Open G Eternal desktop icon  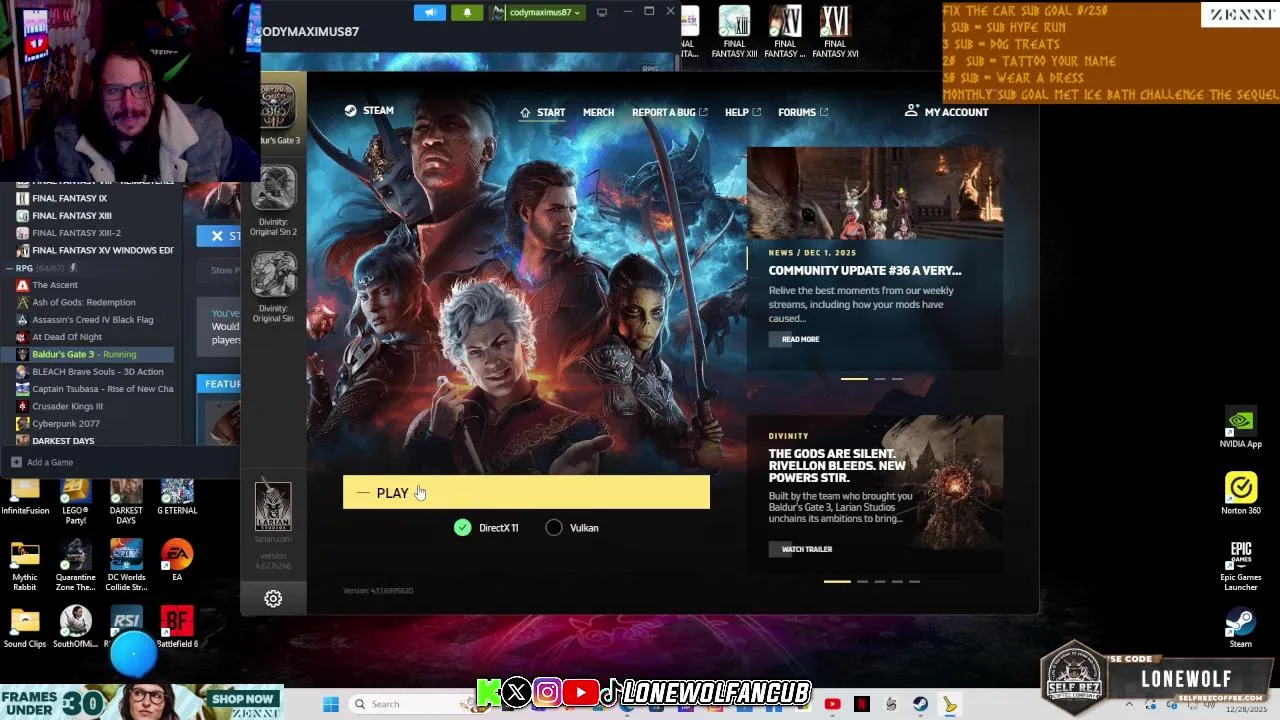click(177, 497)
